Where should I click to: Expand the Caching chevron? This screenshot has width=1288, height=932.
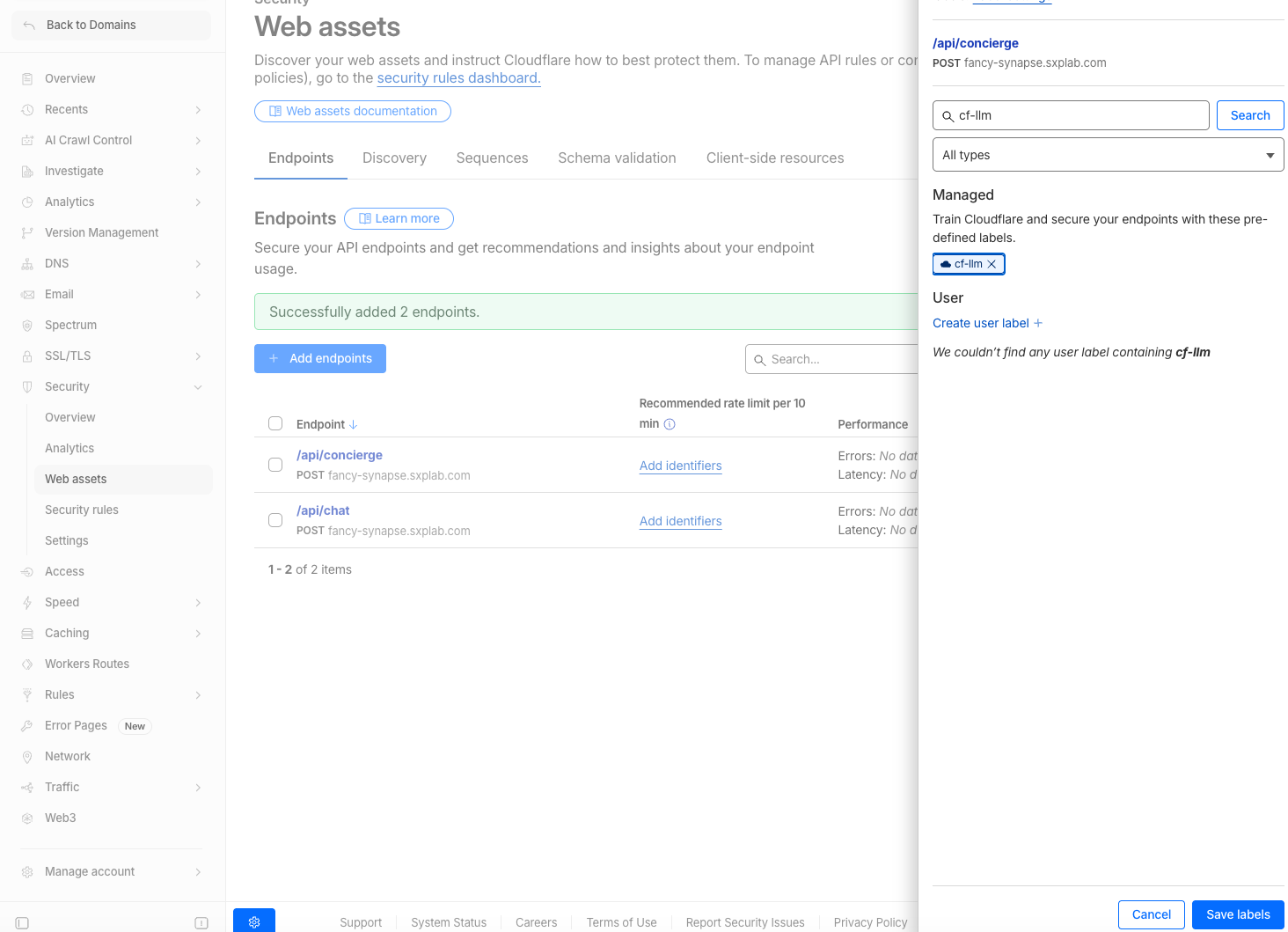tap(198, 634)
